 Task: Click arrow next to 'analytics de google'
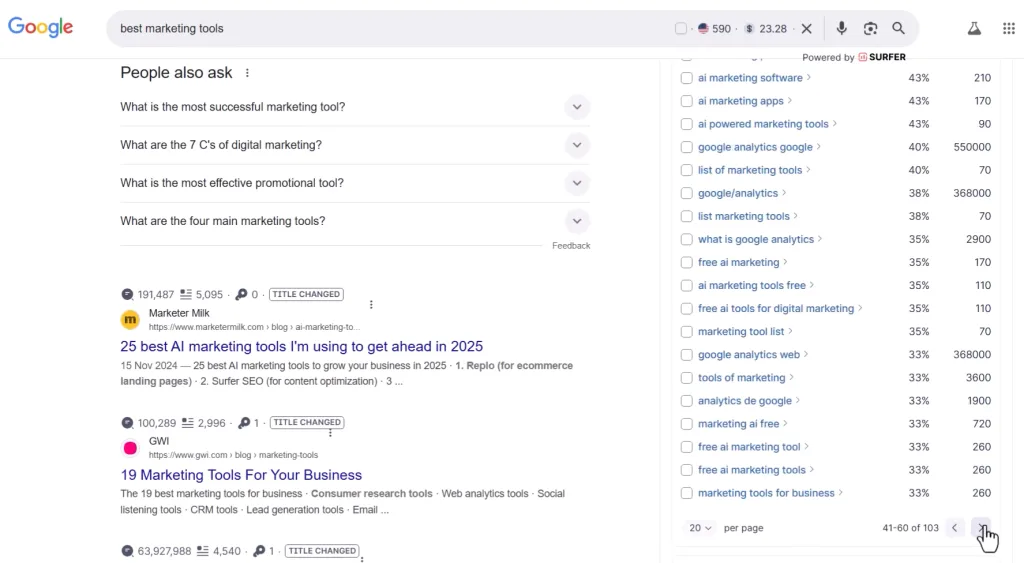(x=797, y=400)
